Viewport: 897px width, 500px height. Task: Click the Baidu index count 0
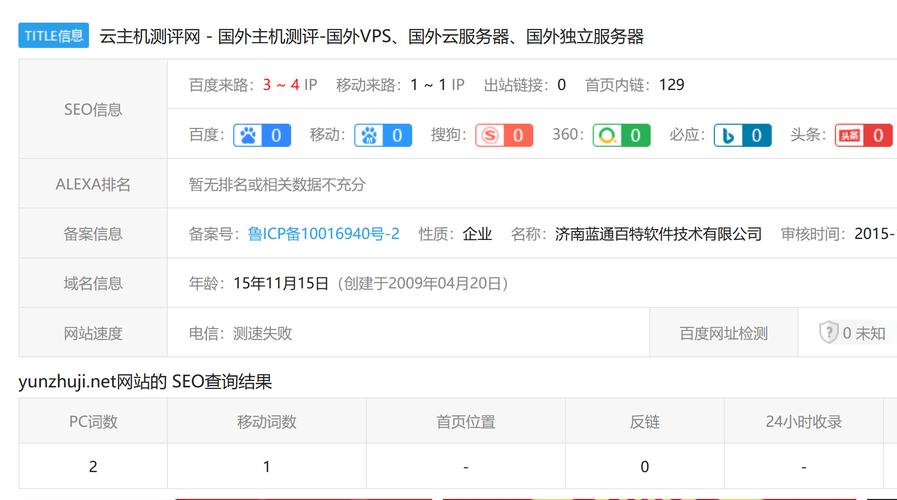276,136
